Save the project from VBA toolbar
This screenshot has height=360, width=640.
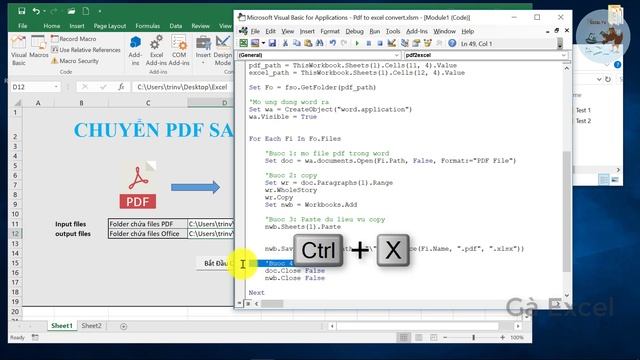(x=272, y=43)
